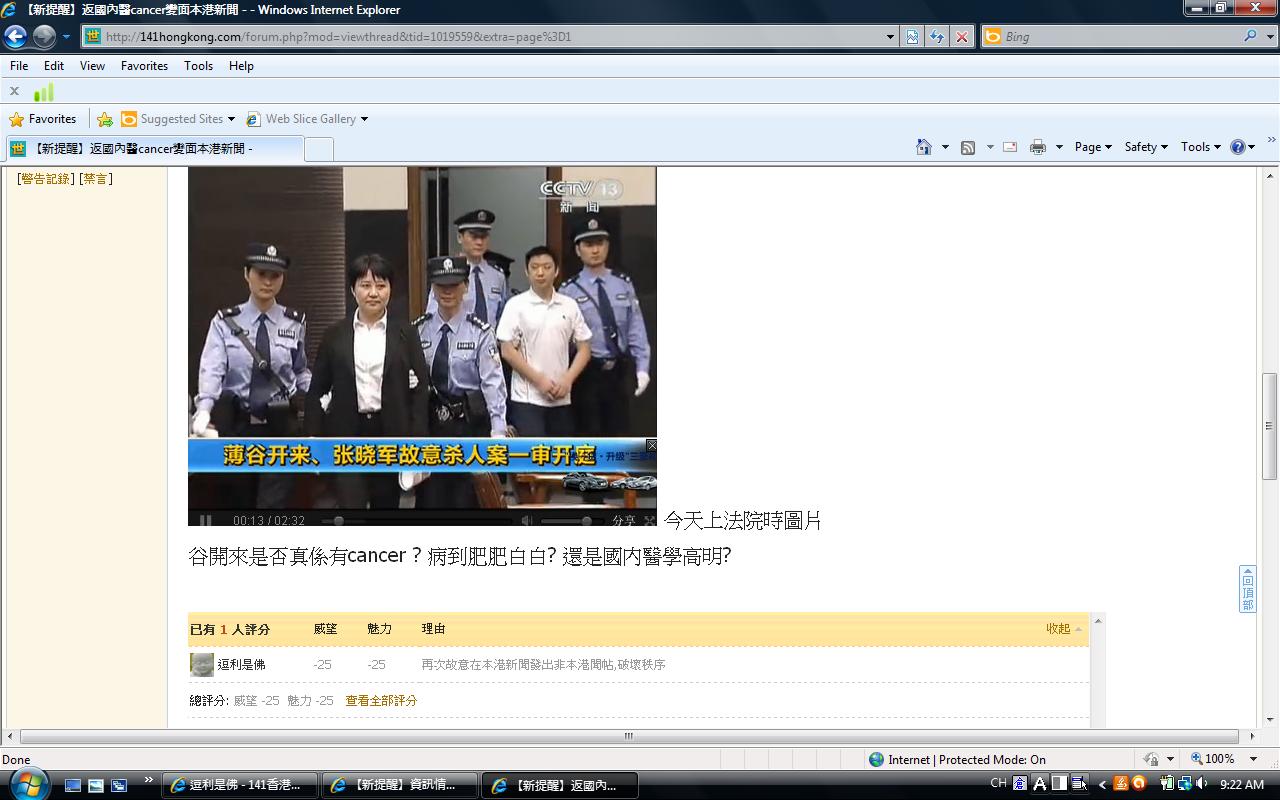
Task: Open the Page menu dropdown
Action: 1092,146
